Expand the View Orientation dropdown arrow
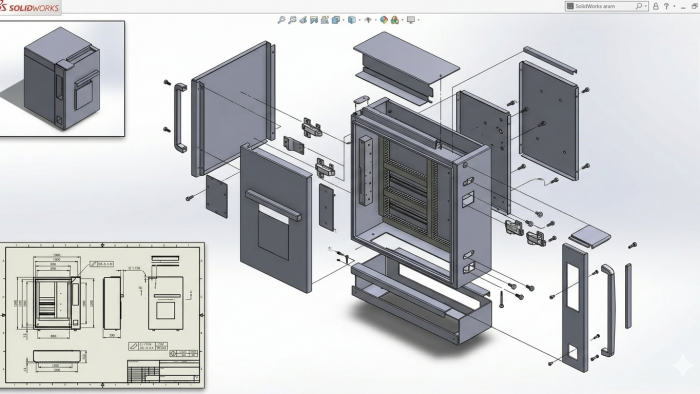The height and width of the screenshot is (394, 700). 343,20
